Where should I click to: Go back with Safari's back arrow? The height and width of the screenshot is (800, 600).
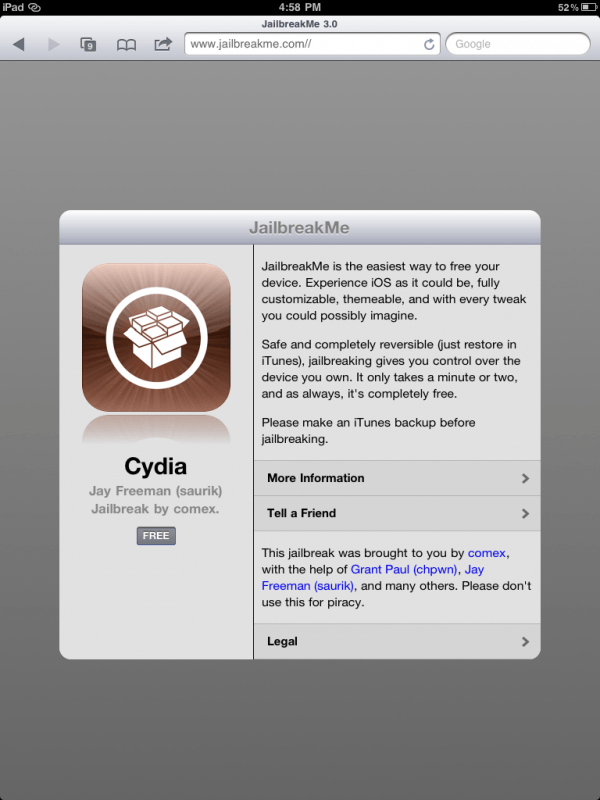click(x=19, y=44)
